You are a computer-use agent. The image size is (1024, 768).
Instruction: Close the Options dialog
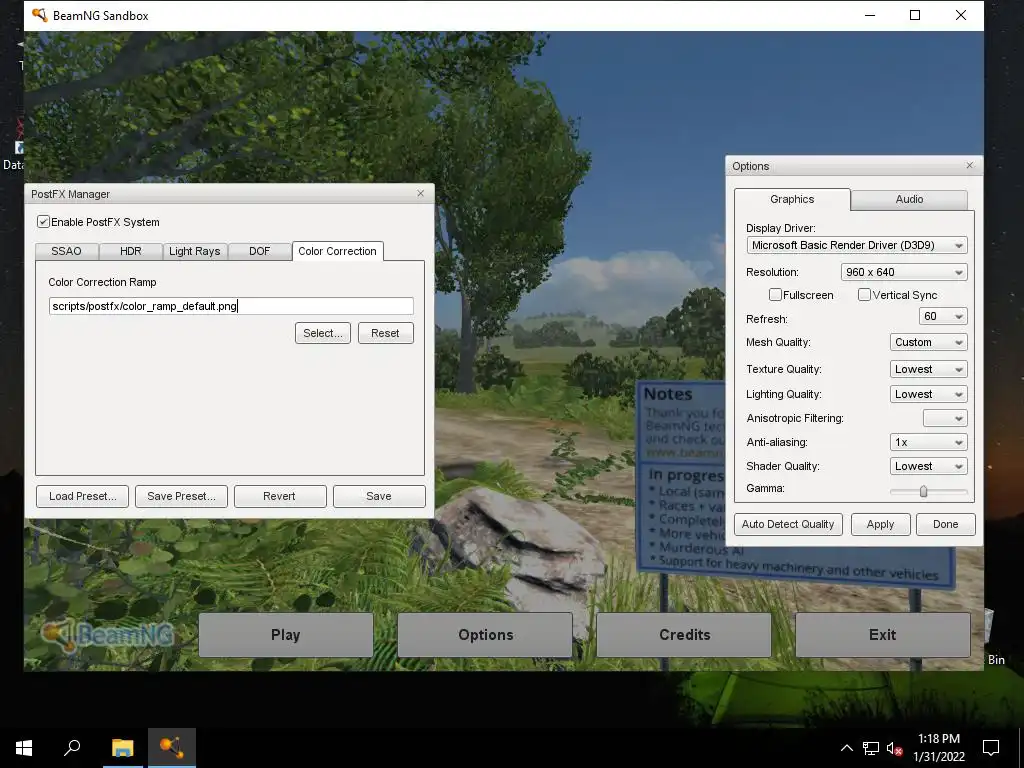click(x=970, y=165)
